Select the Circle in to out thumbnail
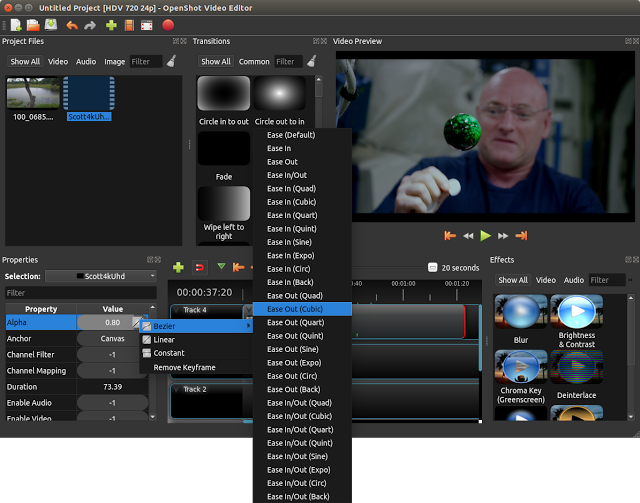The height and width of the screenshot is (503, 640). [224, 93]
